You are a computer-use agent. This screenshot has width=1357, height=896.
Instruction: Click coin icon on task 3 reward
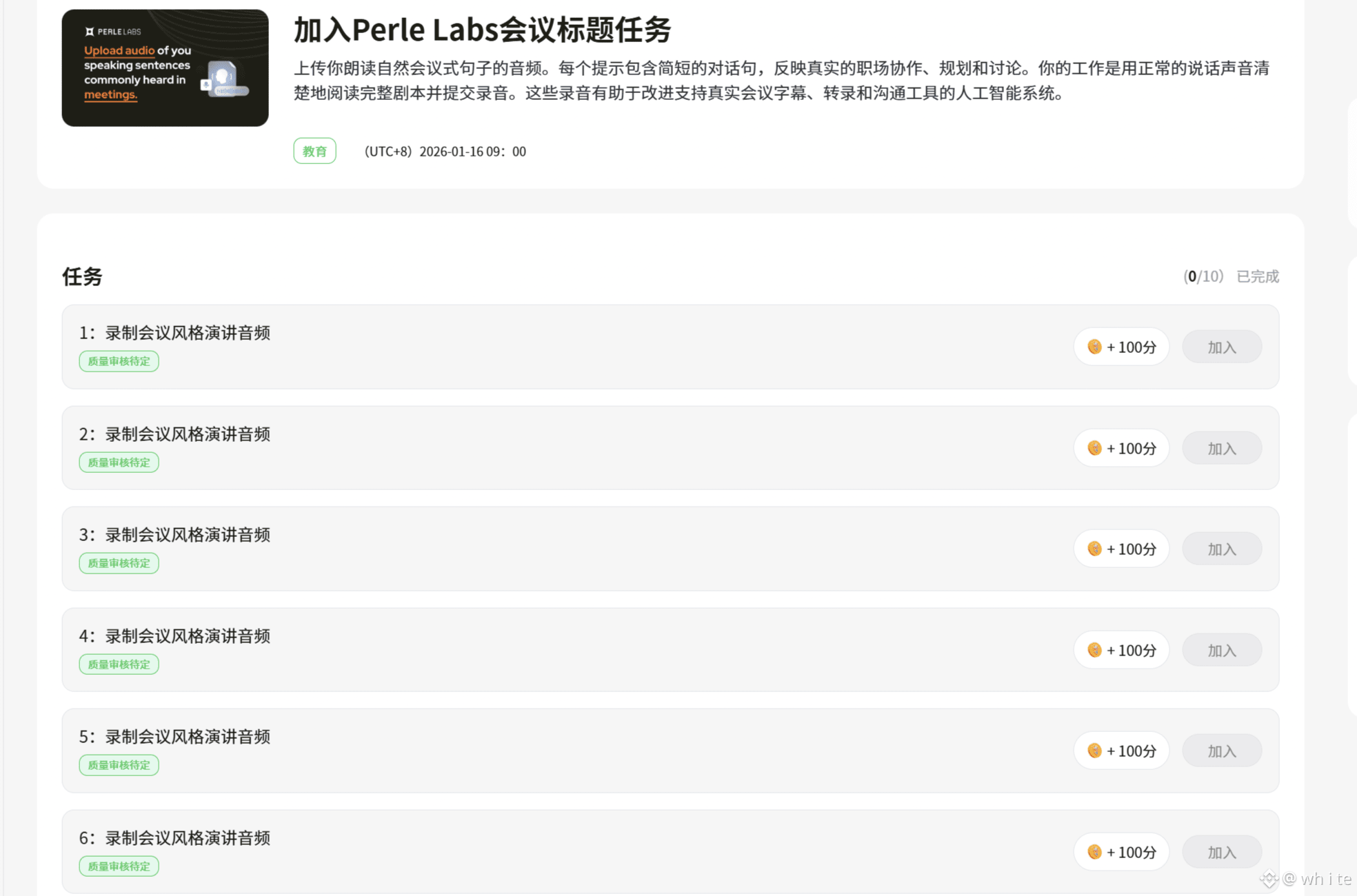coord(1094,549)
